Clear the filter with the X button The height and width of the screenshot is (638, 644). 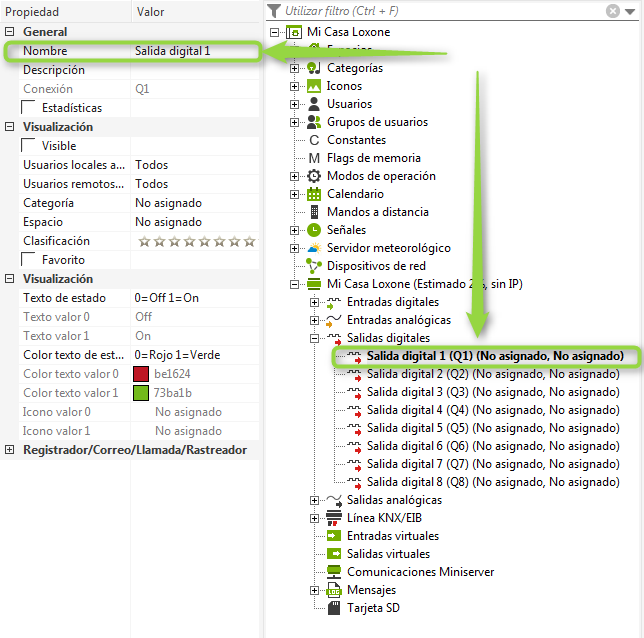[x=613, y=11]
